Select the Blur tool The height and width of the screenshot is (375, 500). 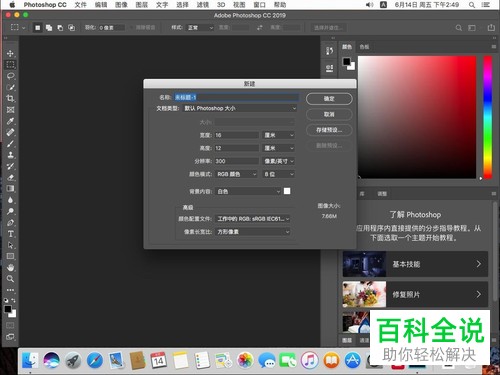click(x=10, y=200)
